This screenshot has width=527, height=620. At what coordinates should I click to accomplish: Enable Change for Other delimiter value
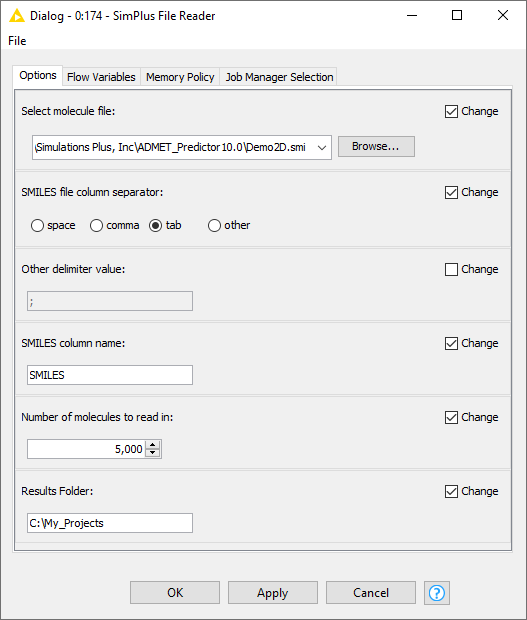click(451, 269)
